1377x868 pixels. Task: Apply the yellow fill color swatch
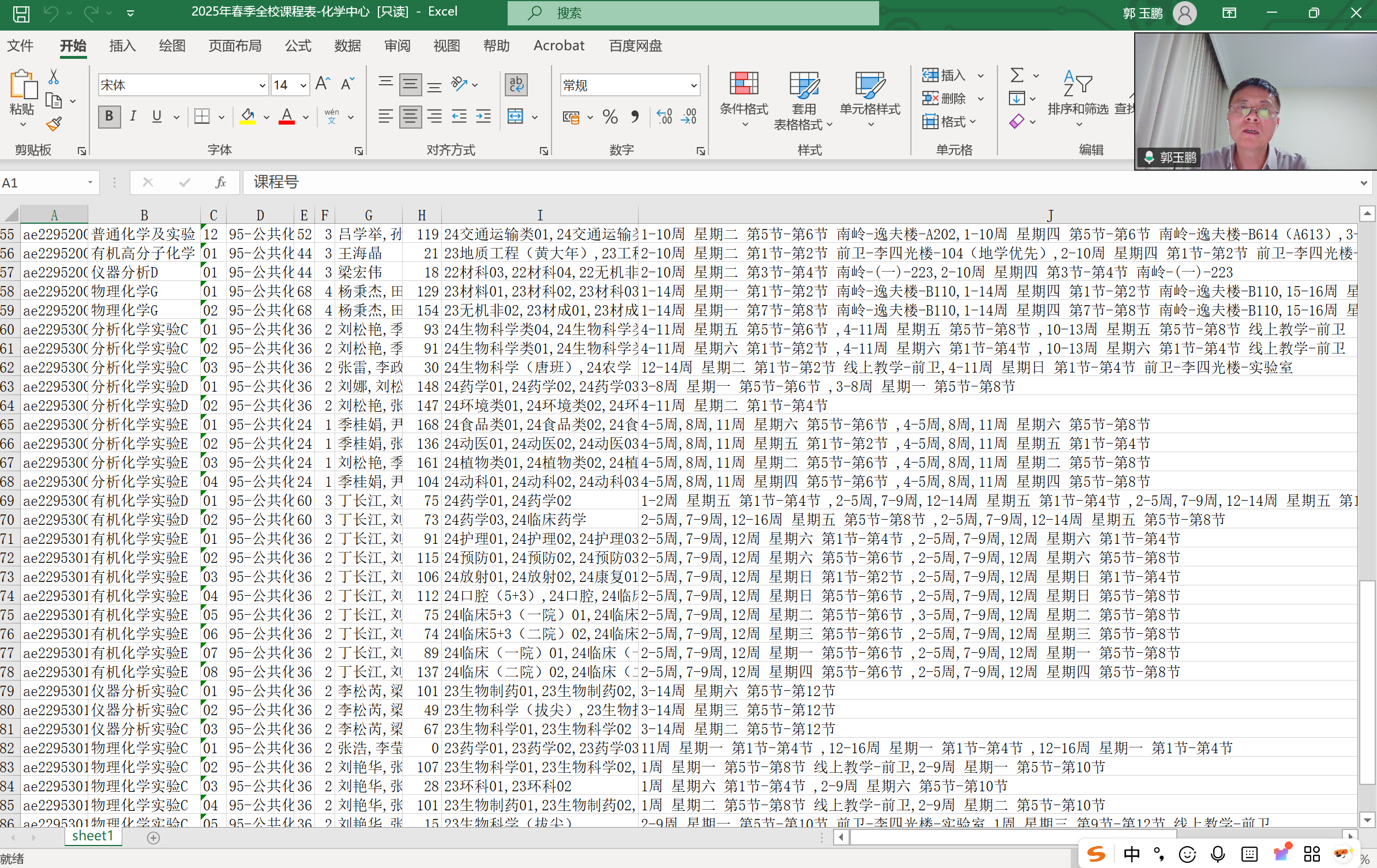(247, 117)
